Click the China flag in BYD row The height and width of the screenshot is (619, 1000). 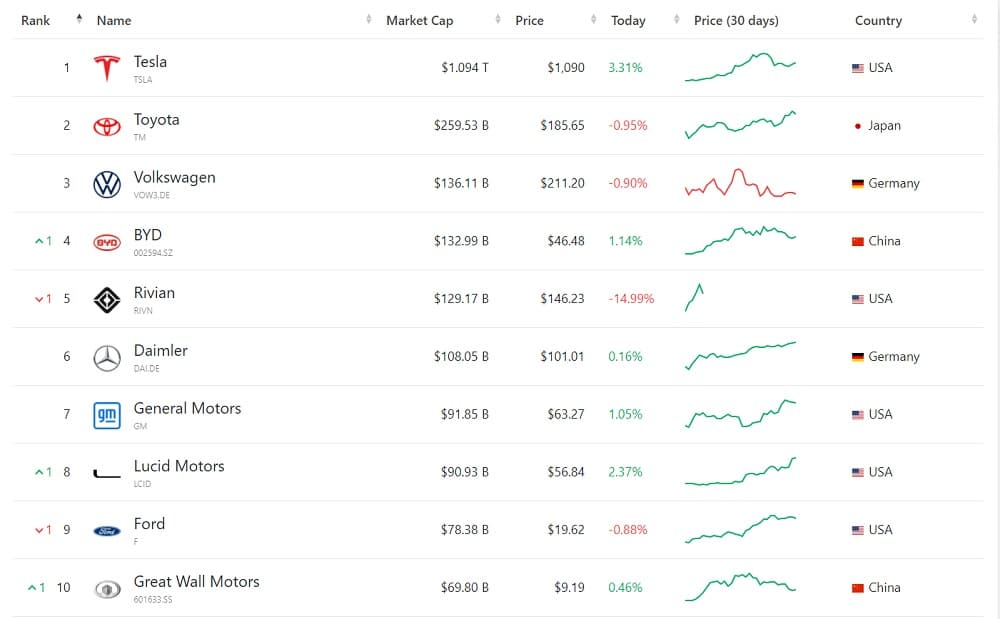(858, 242)
